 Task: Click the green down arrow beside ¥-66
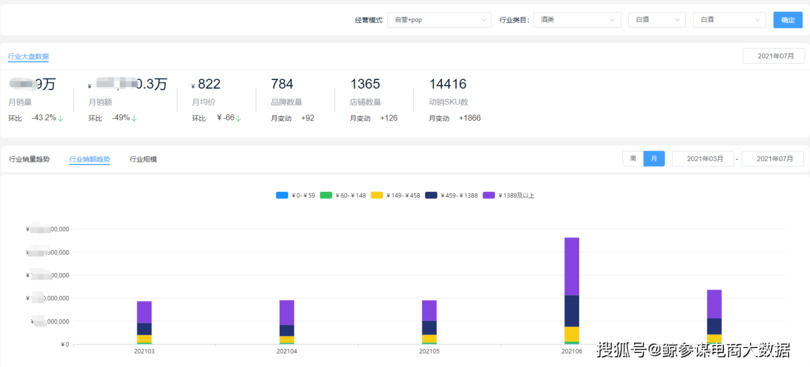pyautogui.click(x=239, y=118)
